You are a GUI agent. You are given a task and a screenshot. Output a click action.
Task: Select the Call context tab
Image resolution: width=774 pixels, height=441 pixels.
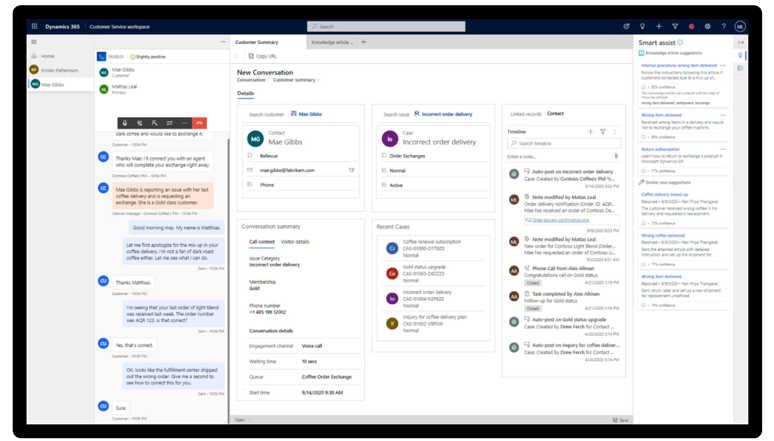(262, 242)
